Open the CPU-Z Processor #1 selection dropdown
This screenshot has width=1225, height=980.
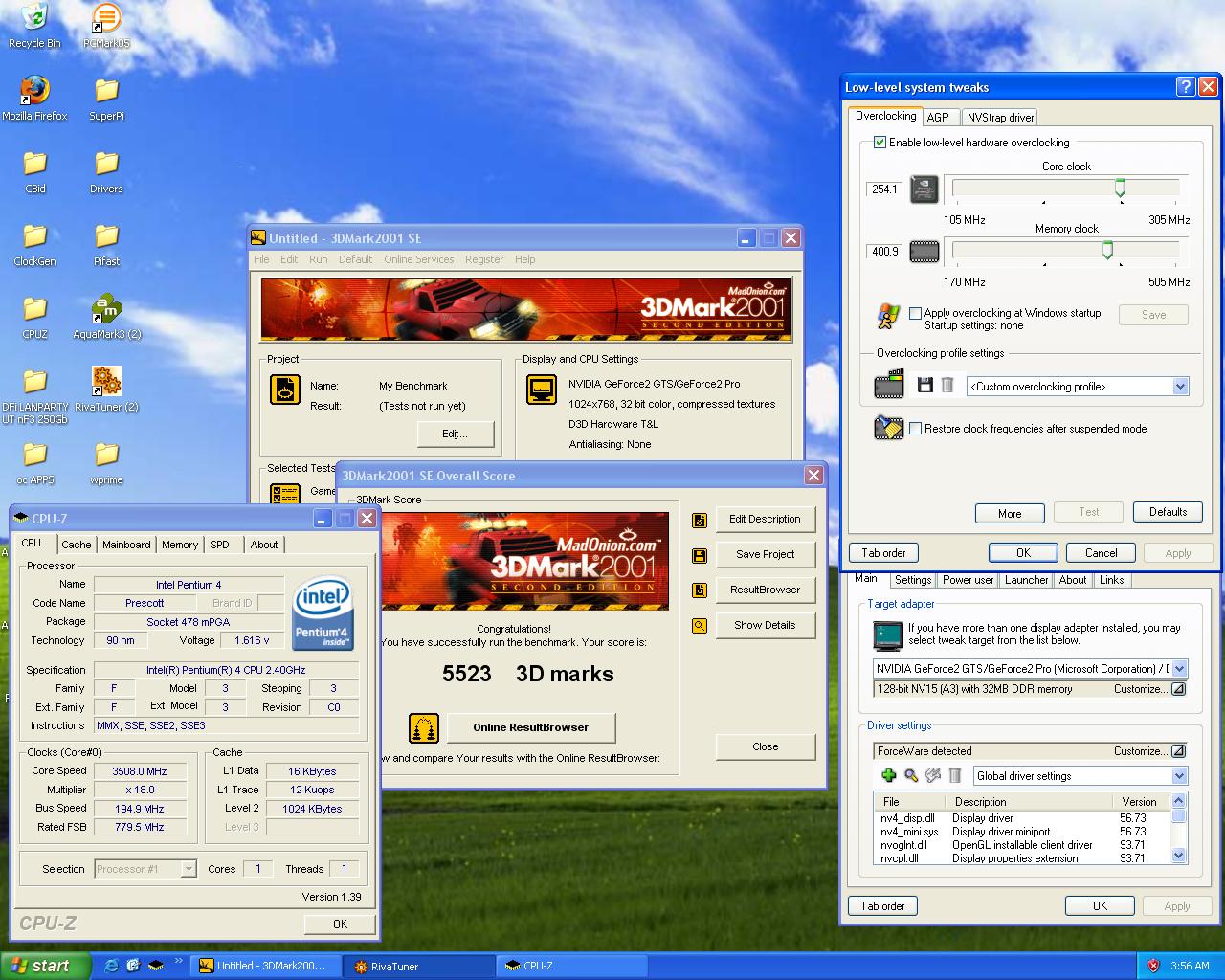pyautogui.click(x=189, y=869)
